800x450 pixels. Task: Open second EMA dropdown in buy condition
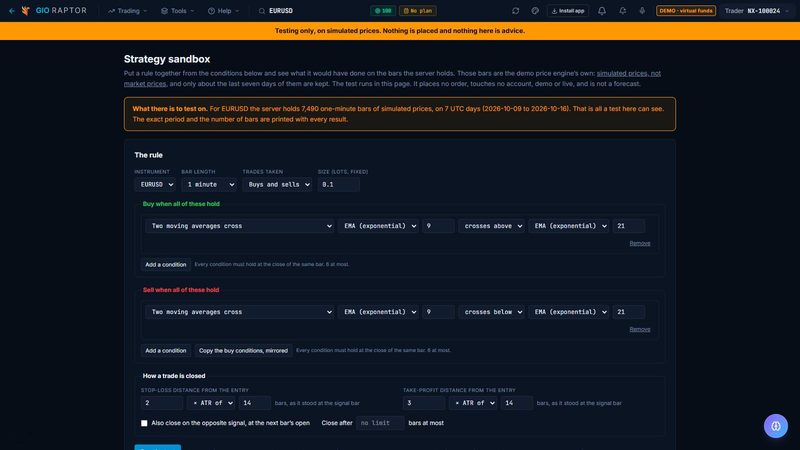click(568, 226)
